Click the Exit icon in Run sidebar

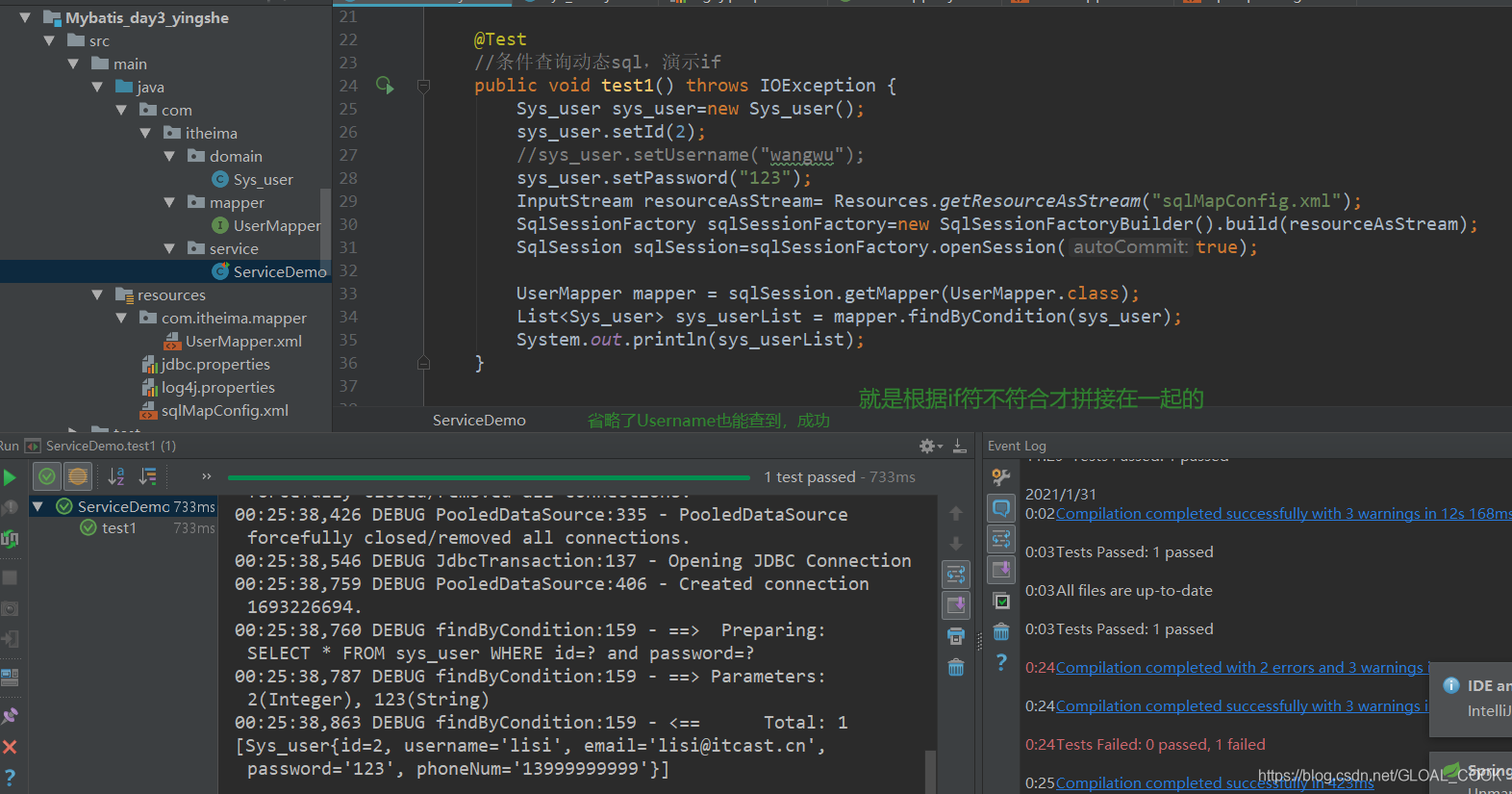(10, 639)
